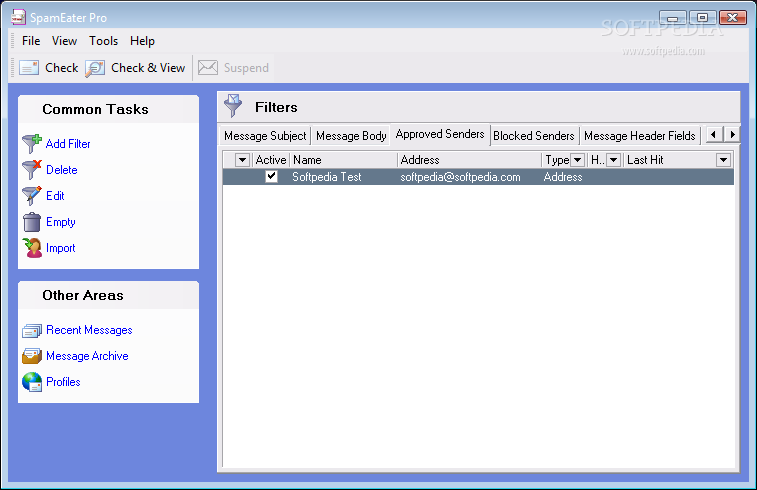Viewport: 757px width, 490px height.
Task: Open the Last Hit column dropdown
Action: click(723, 160)
